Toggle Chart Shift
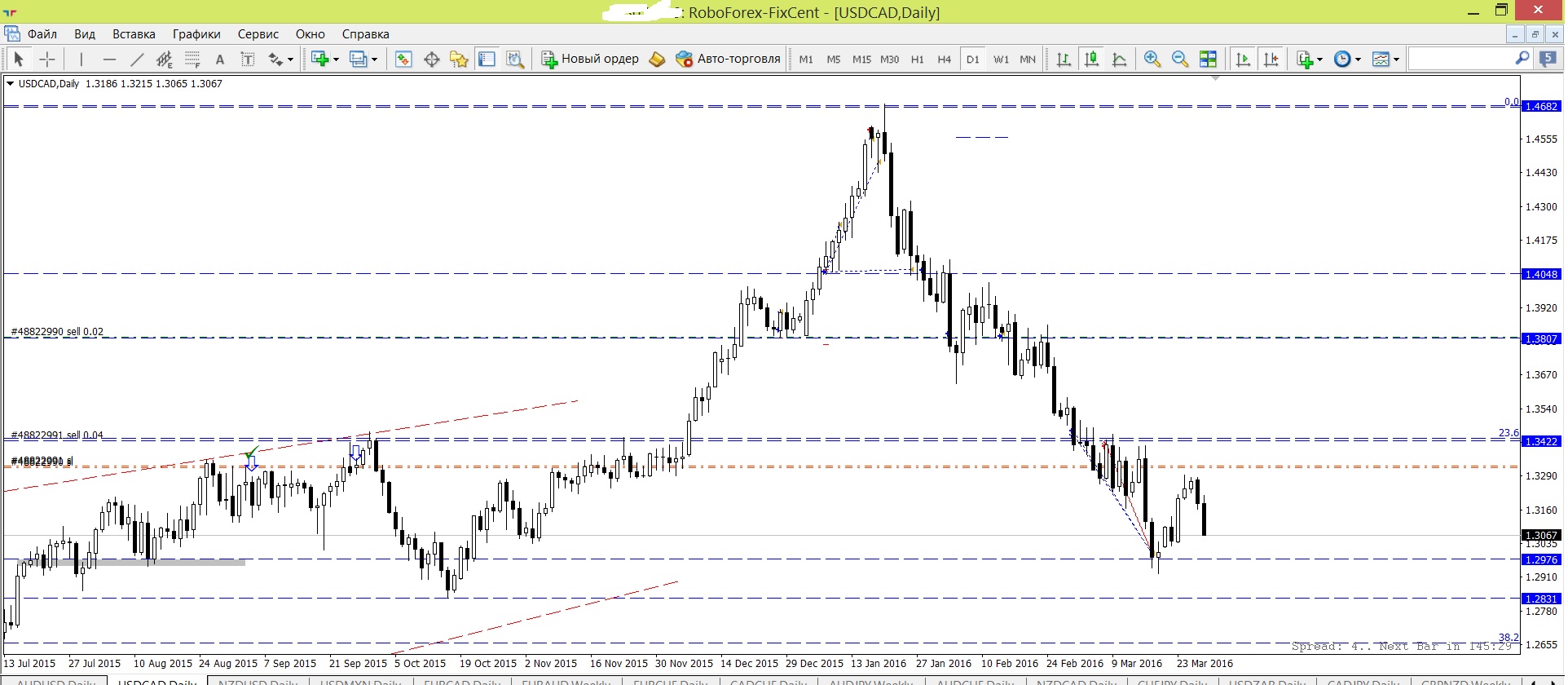 [x=1271, y=59]
